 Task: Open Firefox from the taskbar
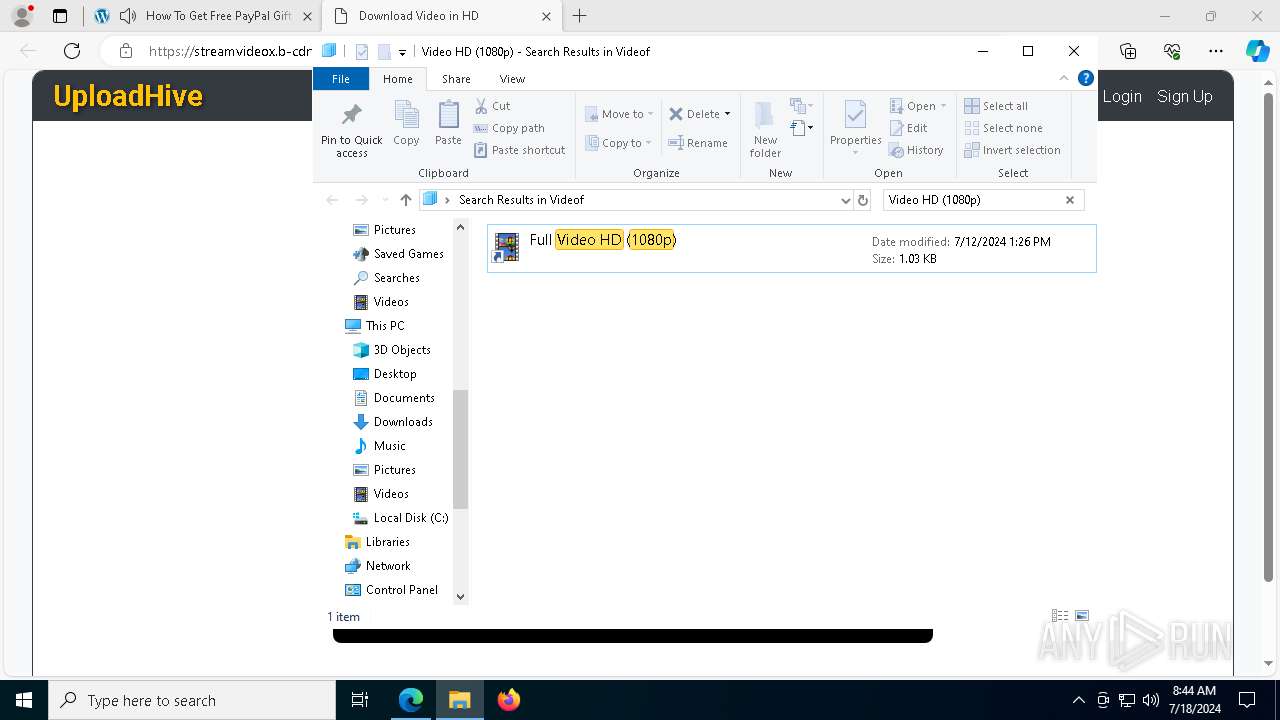click(x=508, y=700)
